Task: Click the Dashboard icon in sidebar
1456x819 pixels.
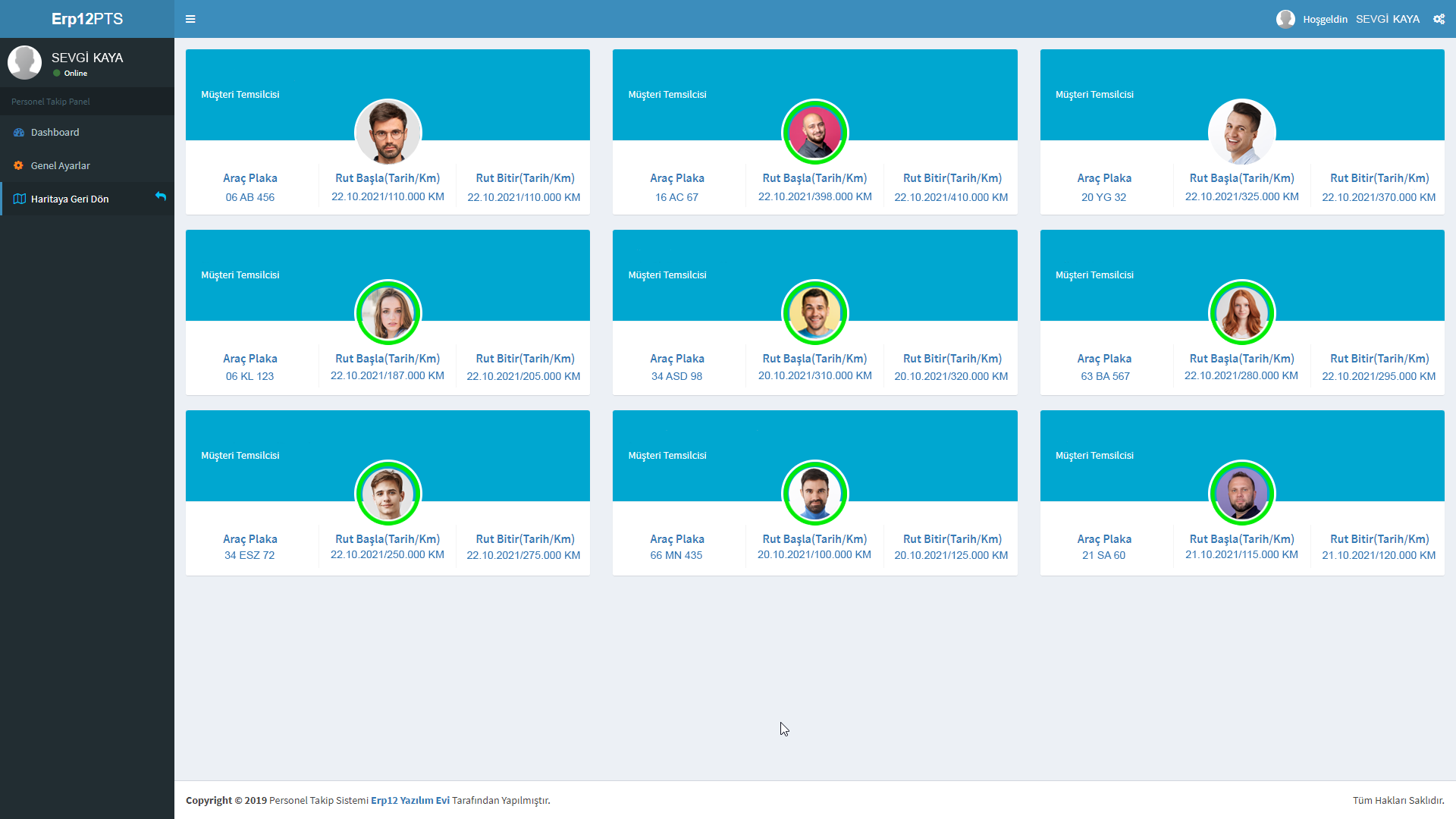Action: [19, 133]
